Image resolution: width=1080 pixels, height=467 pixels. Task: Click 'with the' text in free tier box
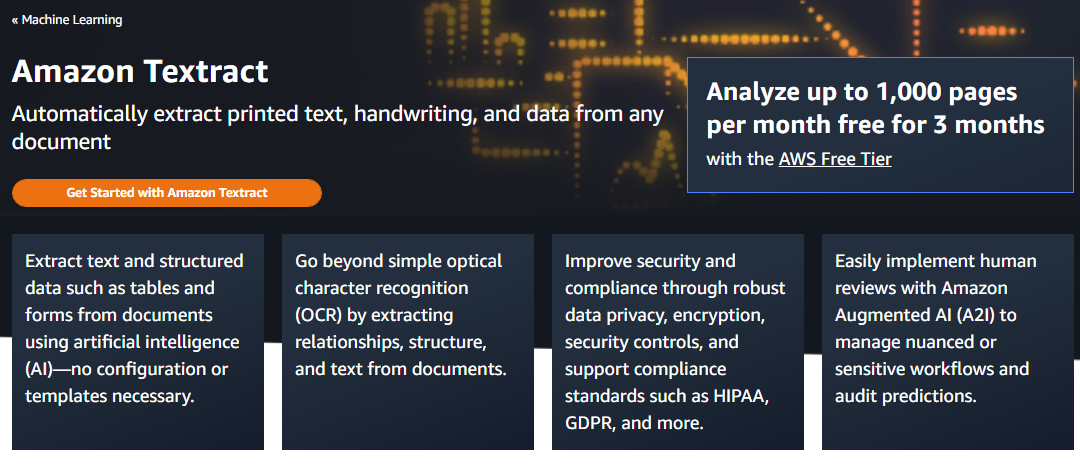[740, 159]
